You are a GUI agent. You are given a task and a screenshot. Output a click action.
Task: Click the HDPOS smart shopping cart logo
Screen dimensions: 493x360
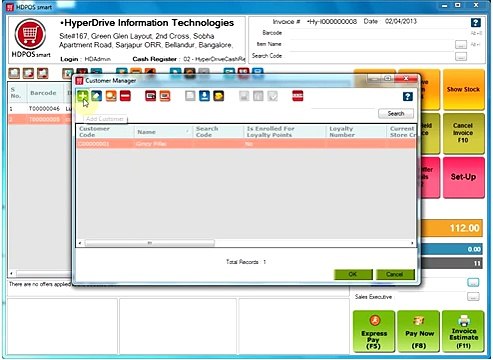(x=30, y=34)
